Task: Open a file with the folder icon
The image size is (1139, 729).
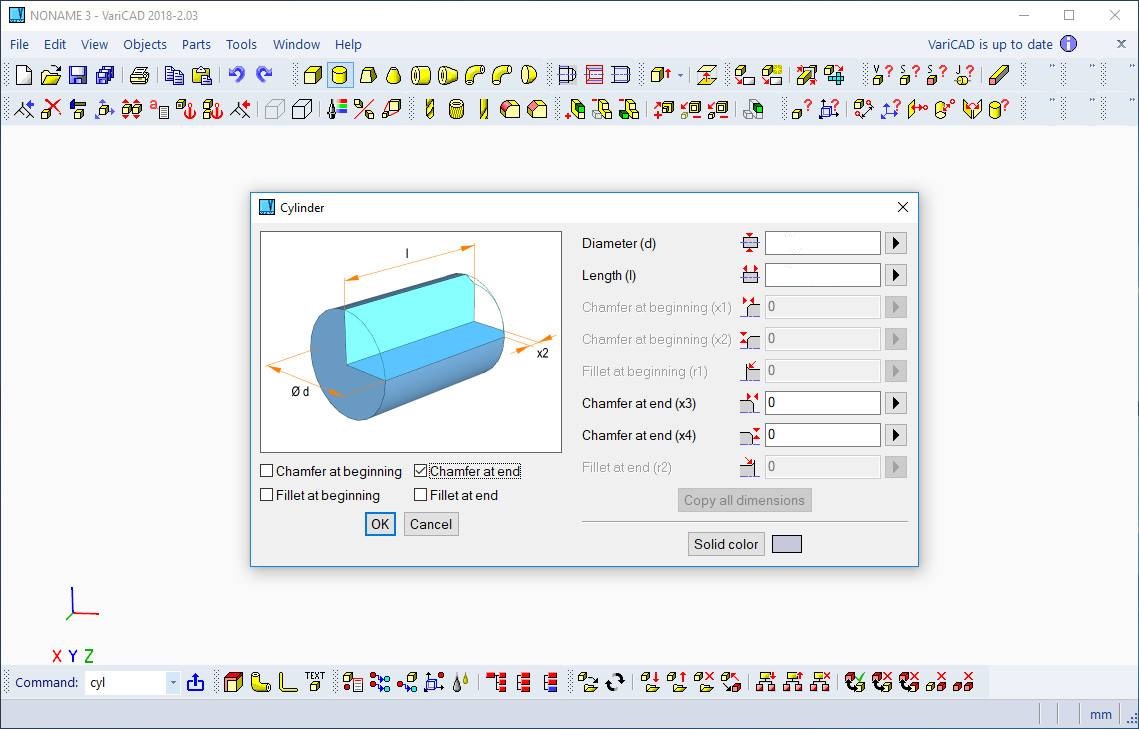Action: click(51, 75)
